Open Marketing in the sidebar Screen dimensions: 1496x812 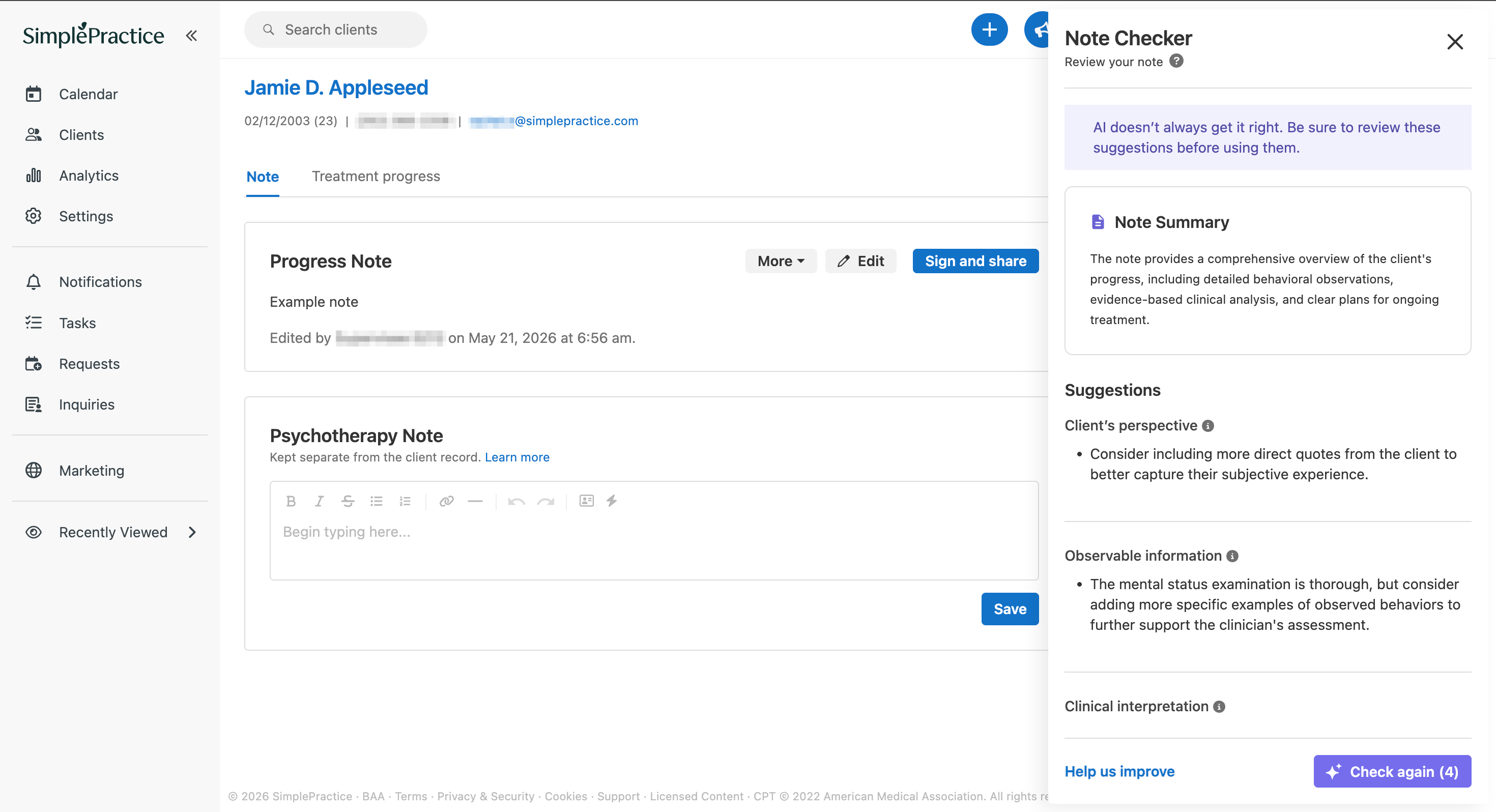(92, 471)
